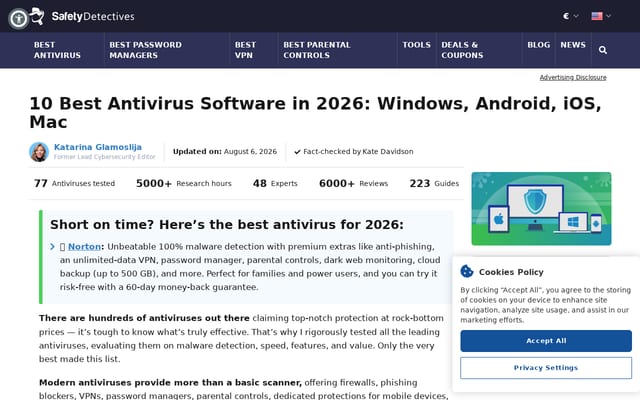The image size is (640, 400).
Task: Click the SafetyDetectives logo
Action: click(x=82, y=16)
